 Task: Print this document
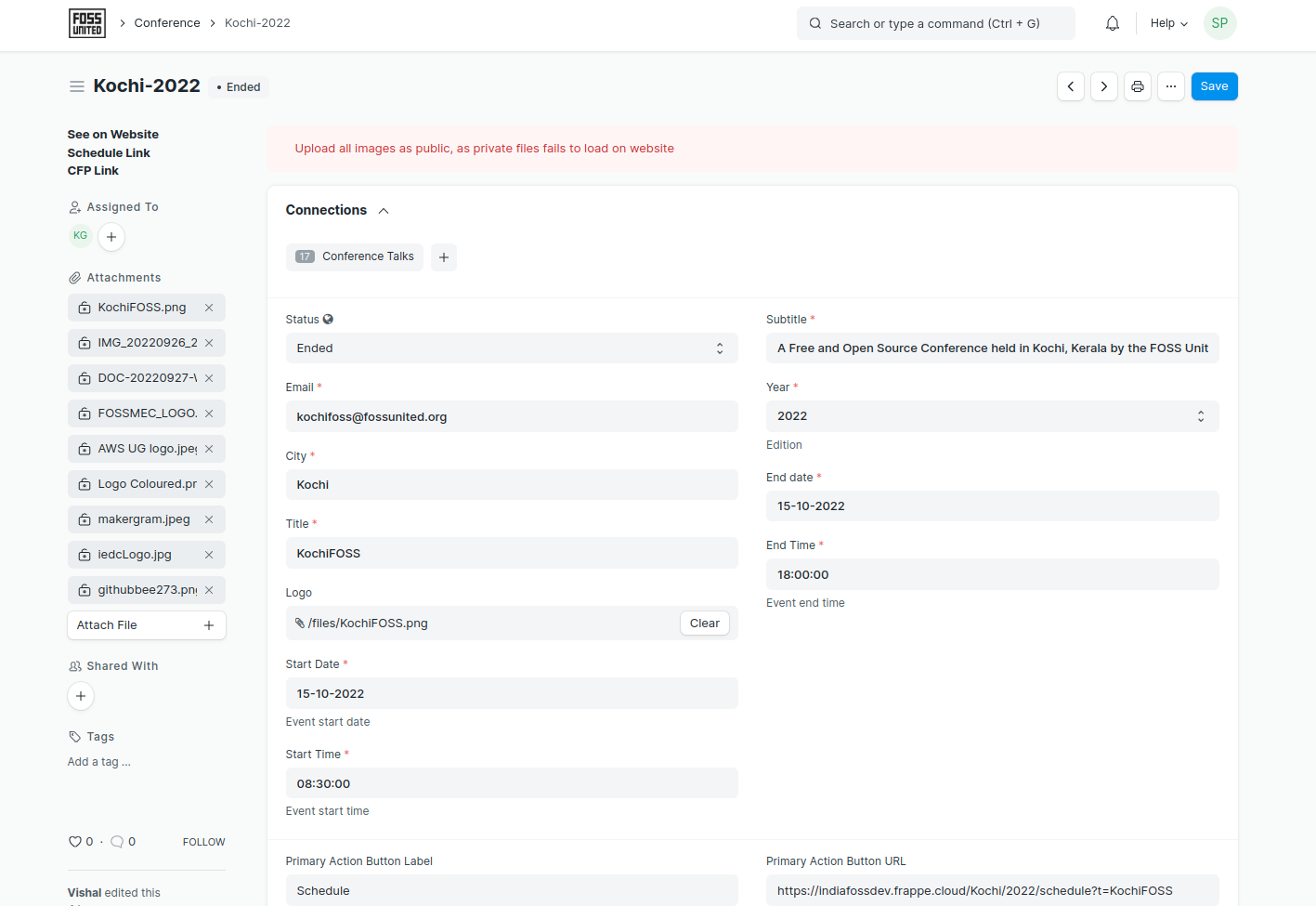(x=1138, y=86)
